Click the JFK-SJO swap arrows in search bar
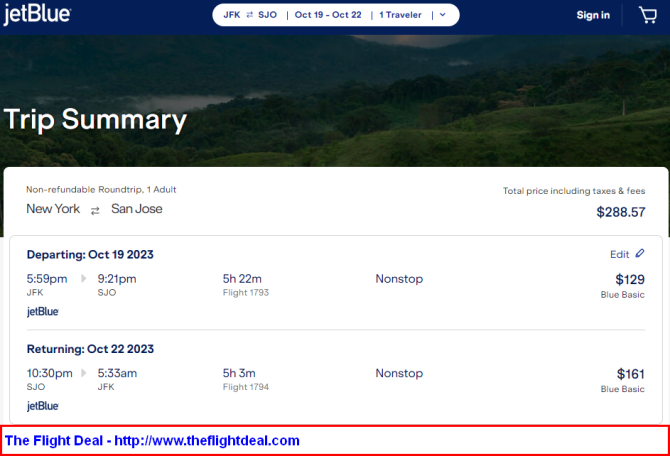 [250, 15]
